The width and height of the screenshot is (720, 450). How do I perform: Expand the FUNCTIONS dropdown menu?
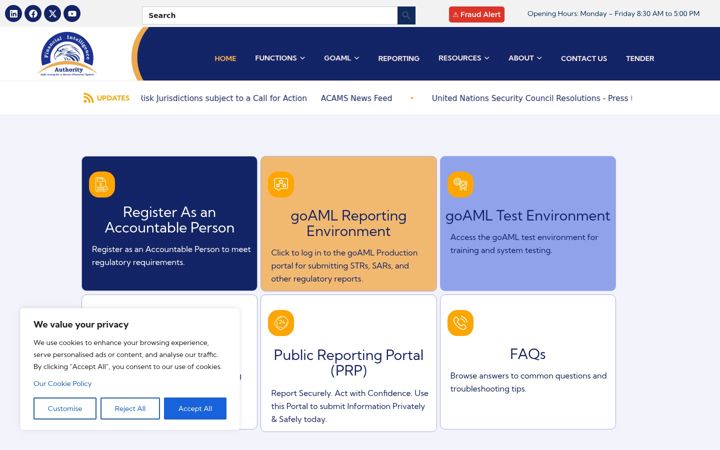click(x=280, y=58)
